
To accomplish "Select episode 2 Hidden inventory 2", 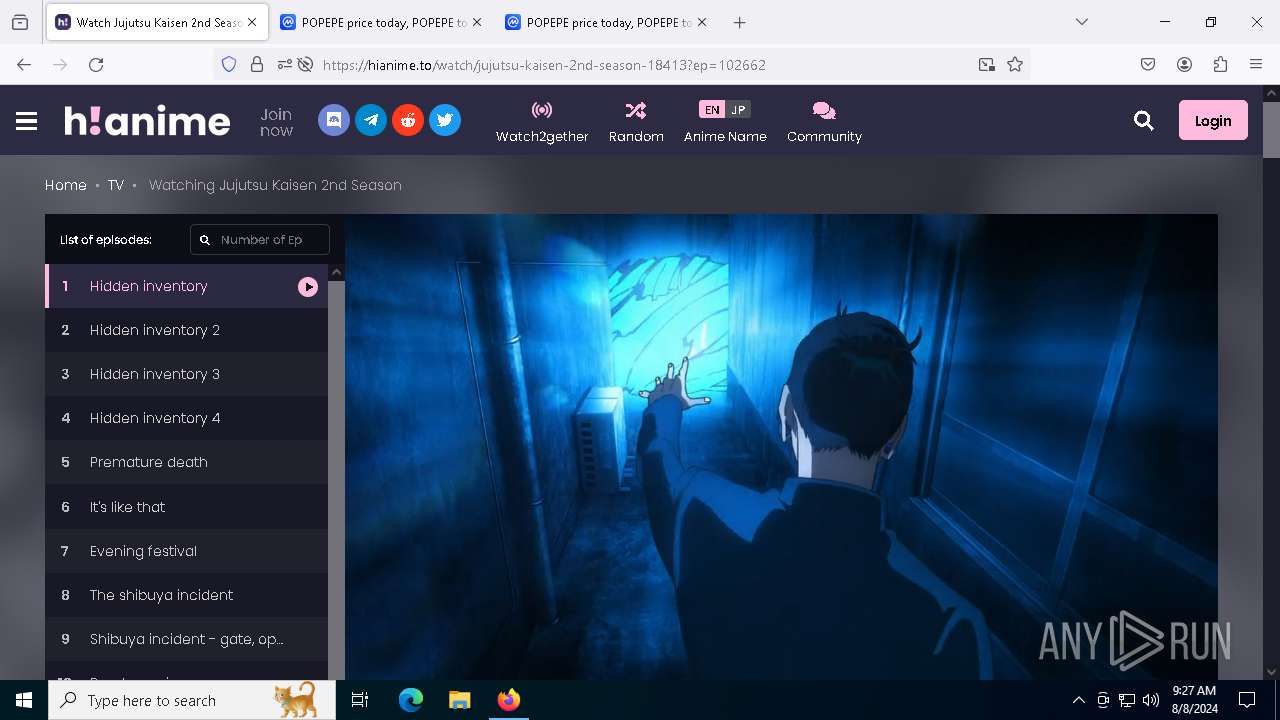I will pyautogui.click(x=186, y=330).
